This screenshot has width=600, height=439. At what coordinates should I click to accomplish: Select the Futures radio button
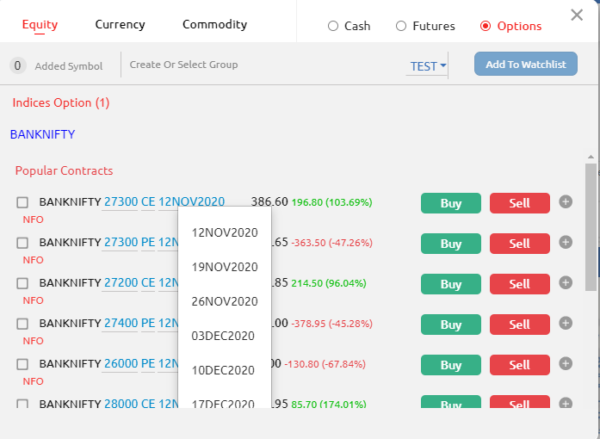[401, 26]
